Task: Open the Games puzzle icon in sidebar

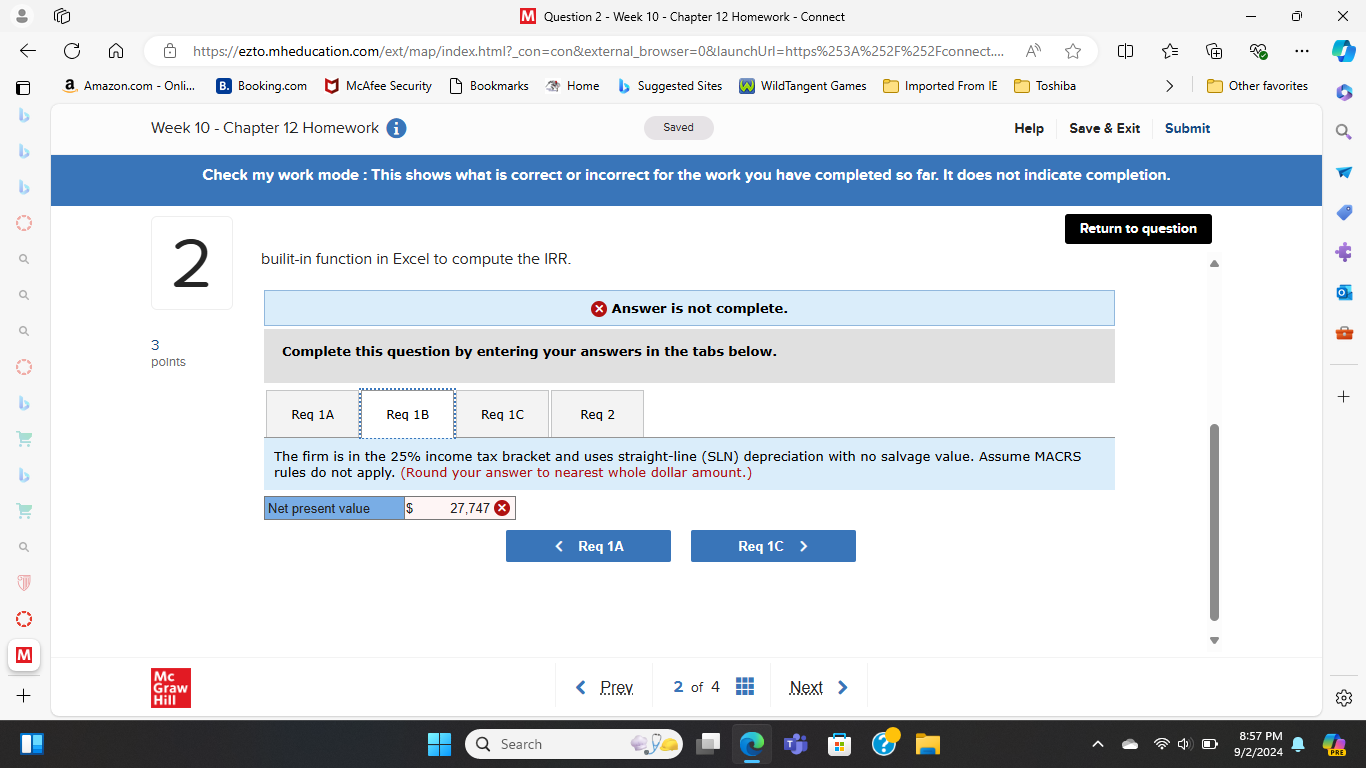Action: 1344,252
